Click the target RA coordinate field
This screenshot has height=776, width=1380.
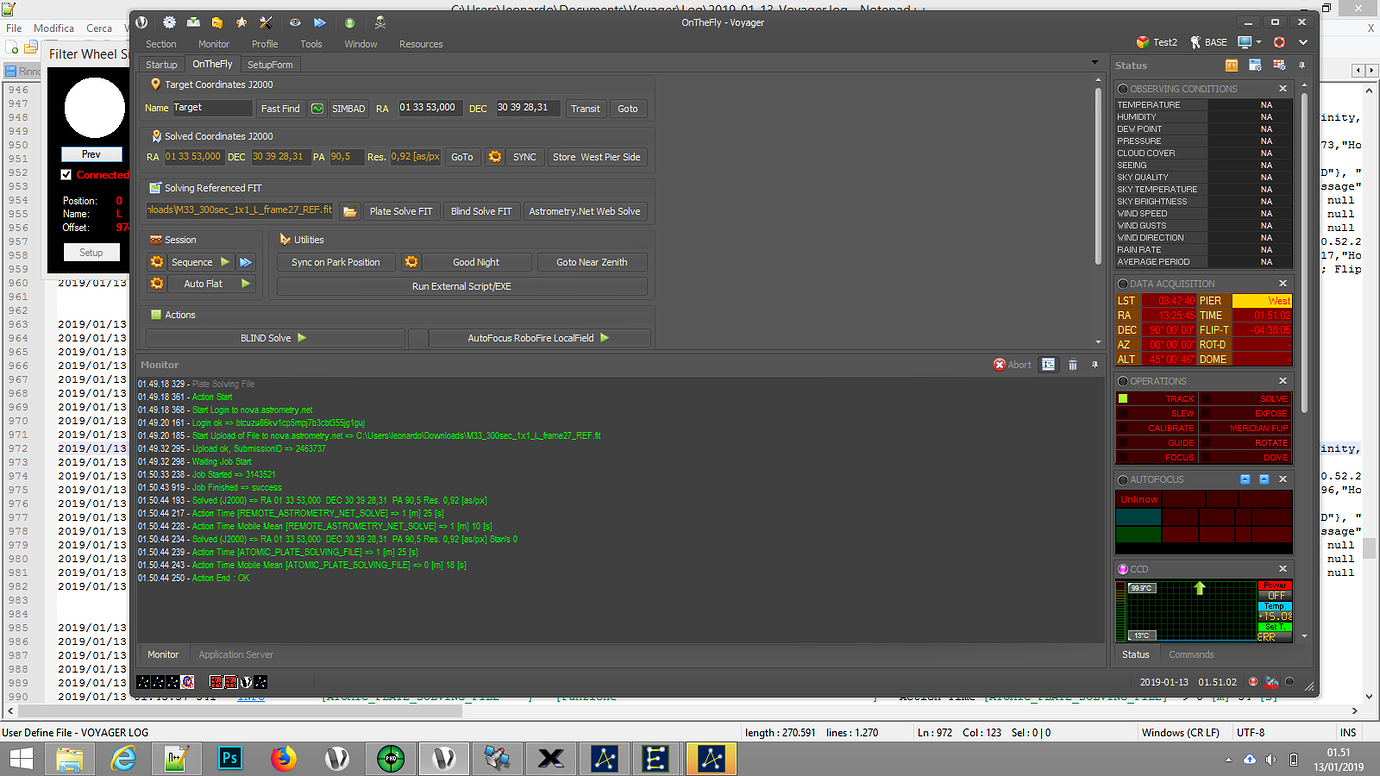[430, 108]
